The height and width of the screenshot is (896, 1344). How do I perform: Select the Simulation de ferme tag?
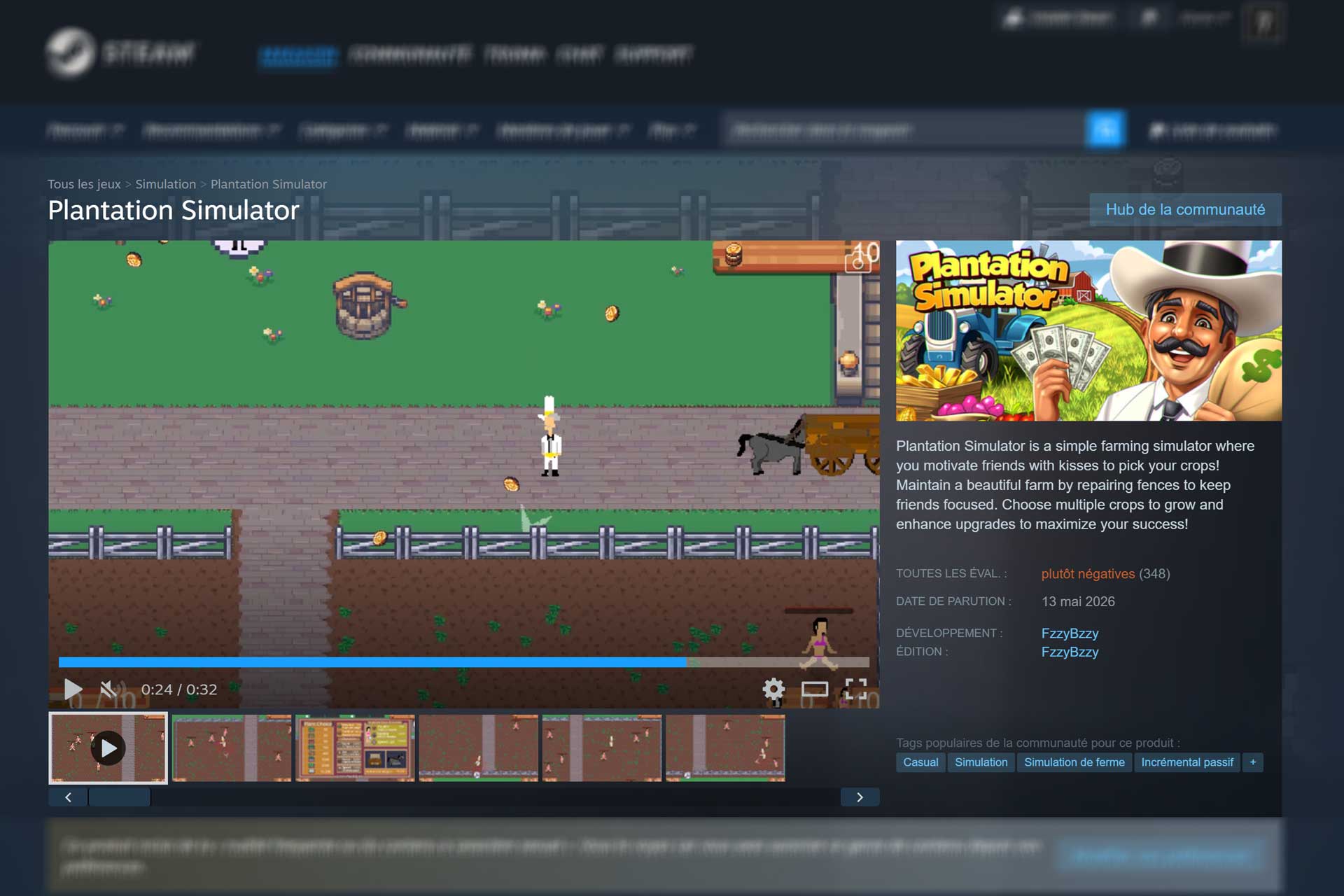point(1074,762)
